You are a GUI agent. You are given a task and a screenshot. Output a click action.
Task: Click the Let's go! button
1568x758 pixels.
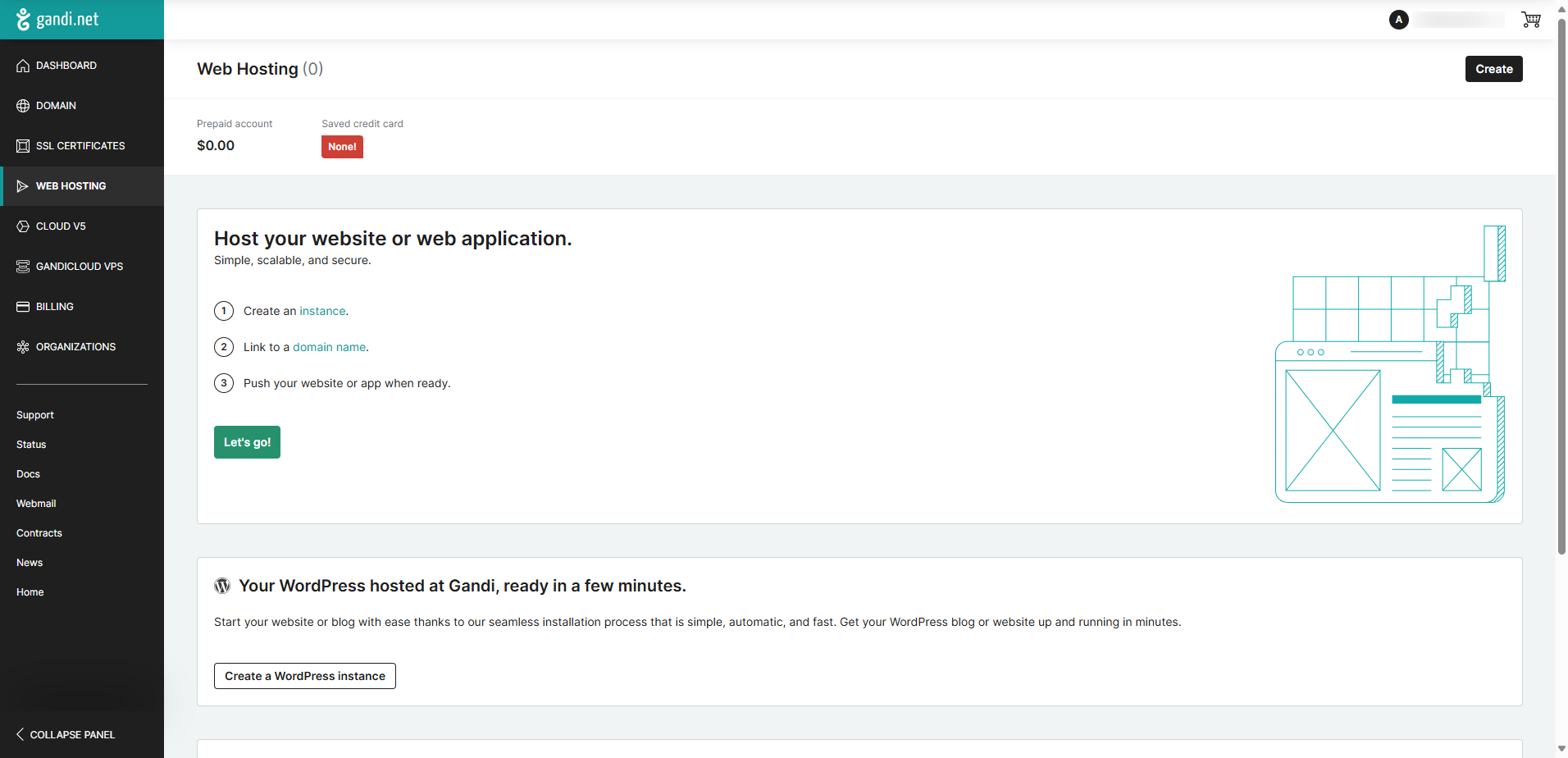click(247, 442)
